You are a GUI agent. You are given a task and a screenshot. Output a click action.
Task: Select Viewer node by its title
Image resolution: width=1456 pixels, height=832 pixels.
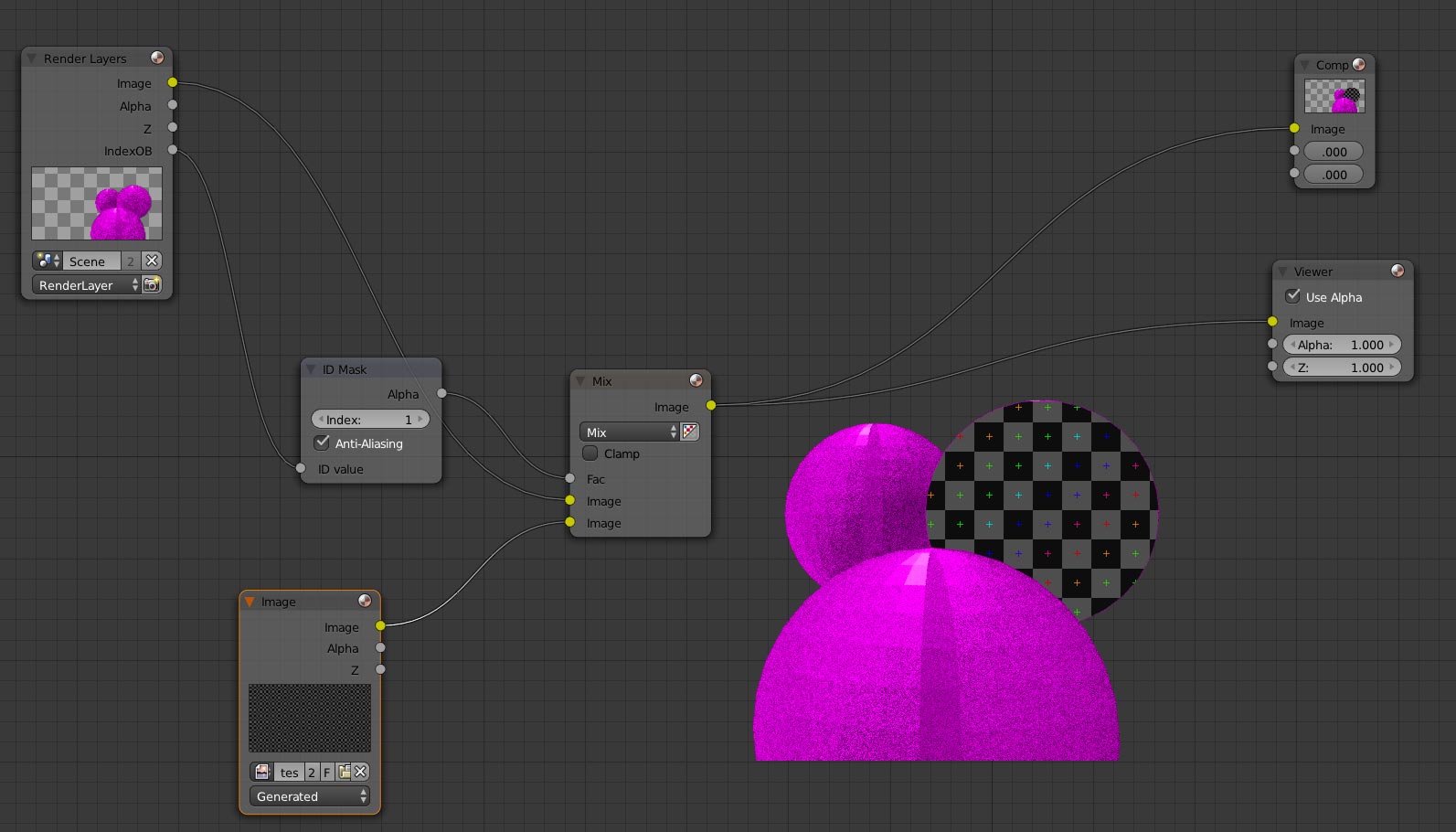(1313, 272)
